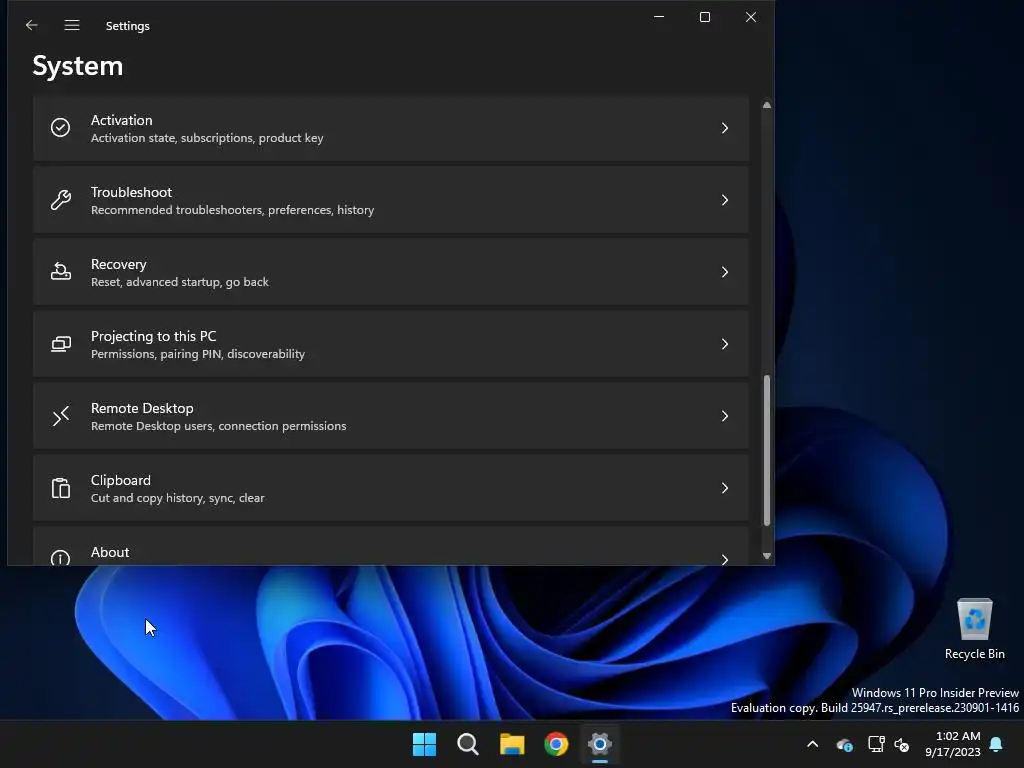The image size is (1024, 768).
Task: Click the Troubleshoot wrench icon
Action: pos(61,199)
